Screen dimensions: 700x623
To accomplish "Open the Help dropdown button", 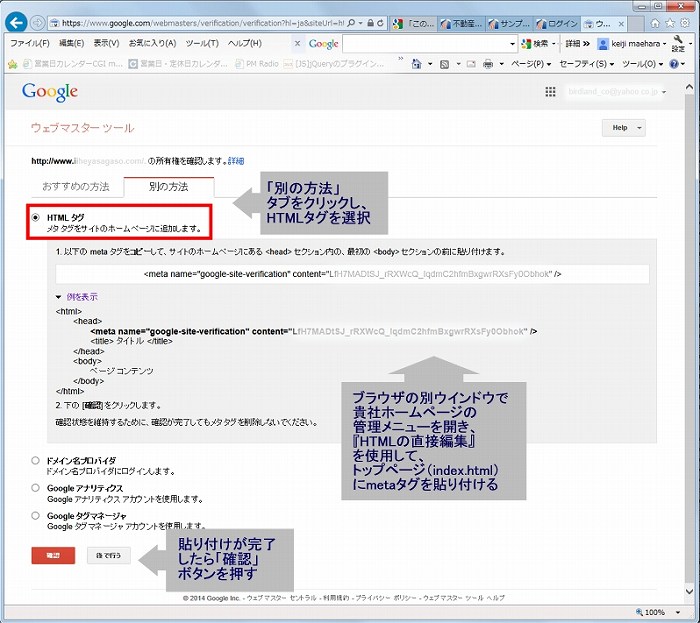I will click(623, 128).
